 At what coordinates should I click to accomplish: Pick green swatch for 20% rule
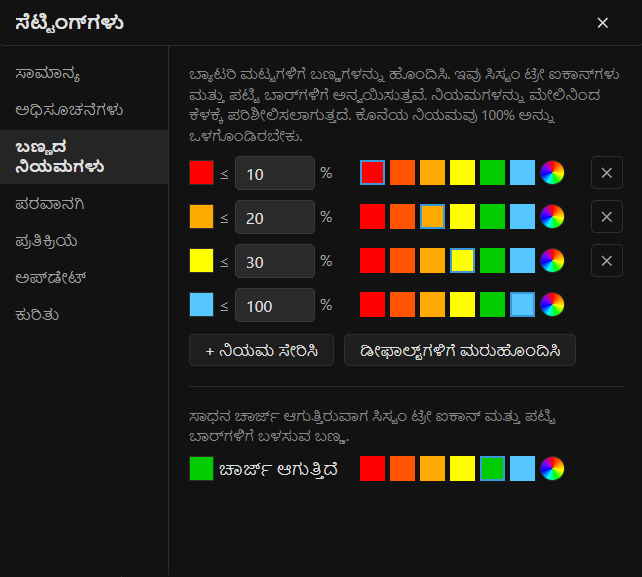pos(493,217)
